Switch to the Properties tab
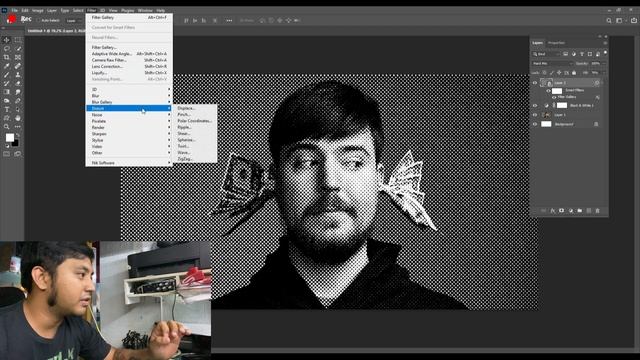 click(x=556, y=43)
